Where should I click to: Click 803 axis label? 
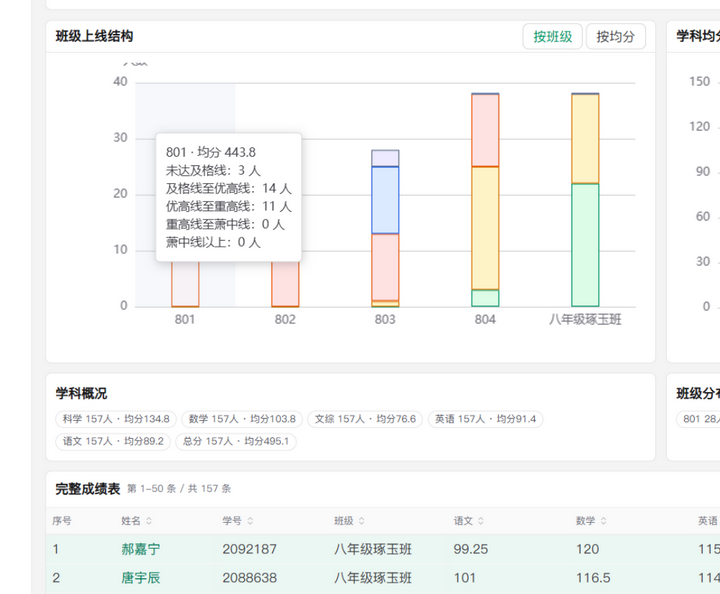(x=385, y=319)
